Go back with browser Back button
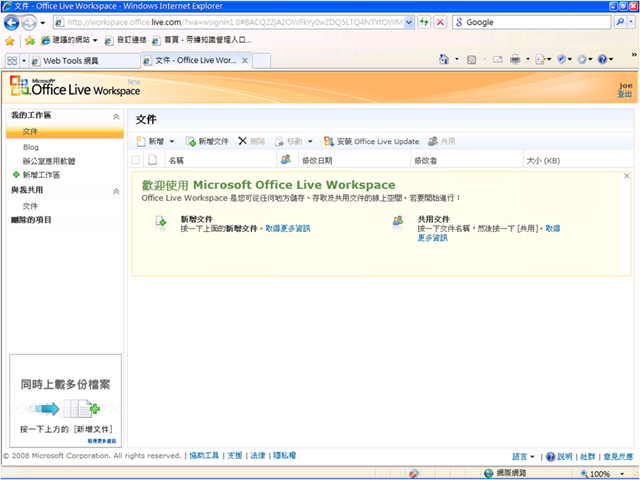Viewport: 640px width, 480px height. click(x=11, y=22)
